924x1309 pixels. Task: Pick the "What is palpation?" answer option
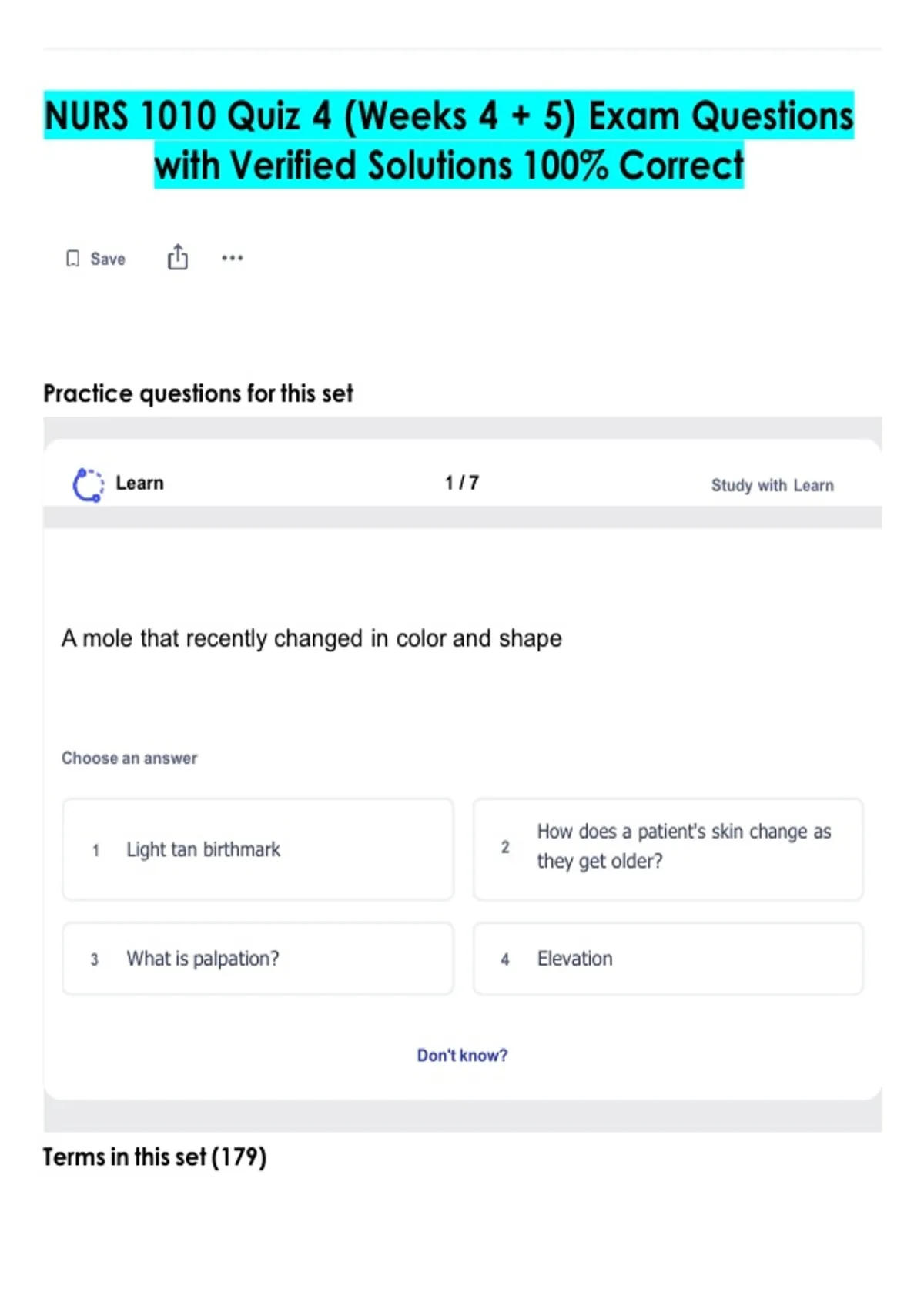coord(203,959)
